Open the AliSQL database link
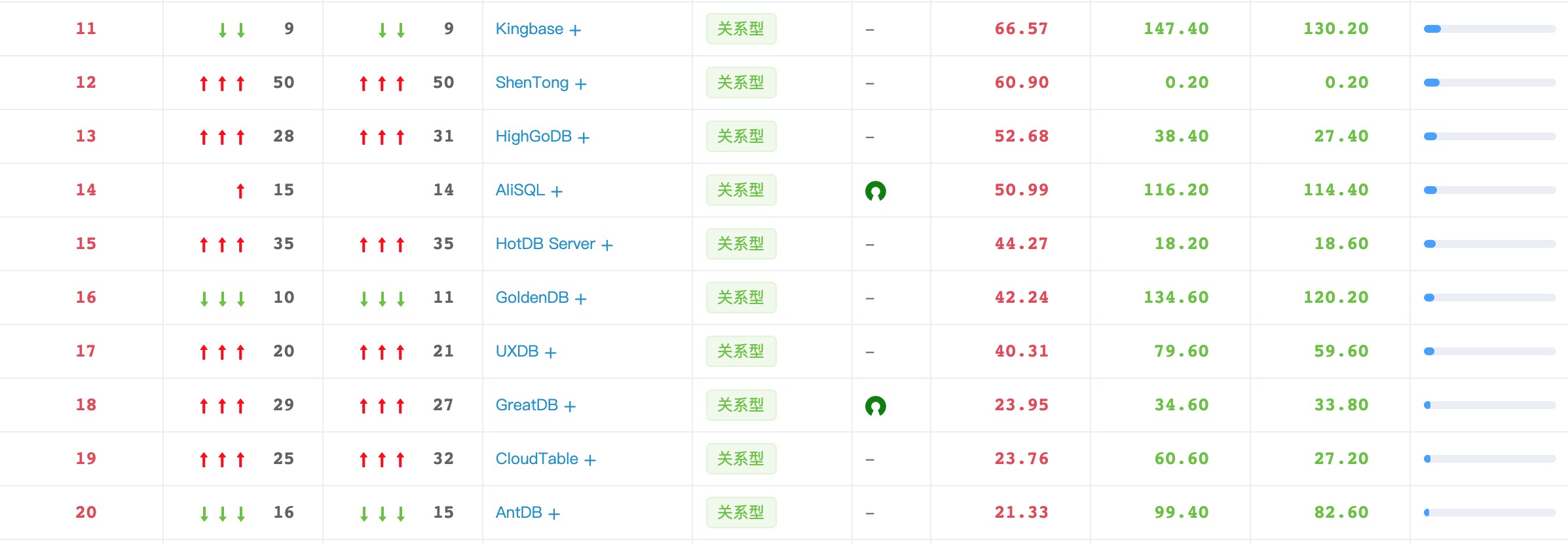Viewport: 1568px width, 544px height. (x=520, y=190)
